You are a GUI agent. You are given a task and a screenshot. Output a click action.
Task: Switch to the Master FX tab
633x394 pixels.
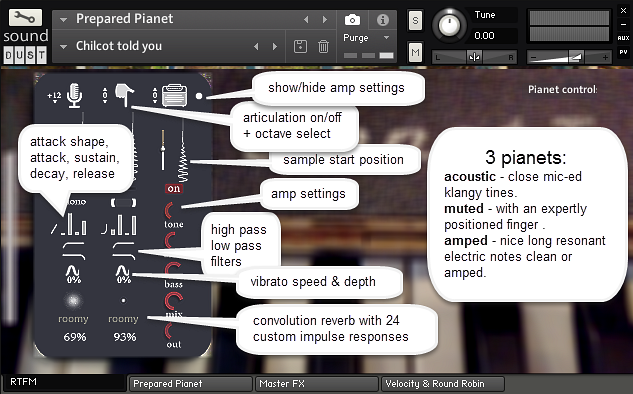coord(317,384)
